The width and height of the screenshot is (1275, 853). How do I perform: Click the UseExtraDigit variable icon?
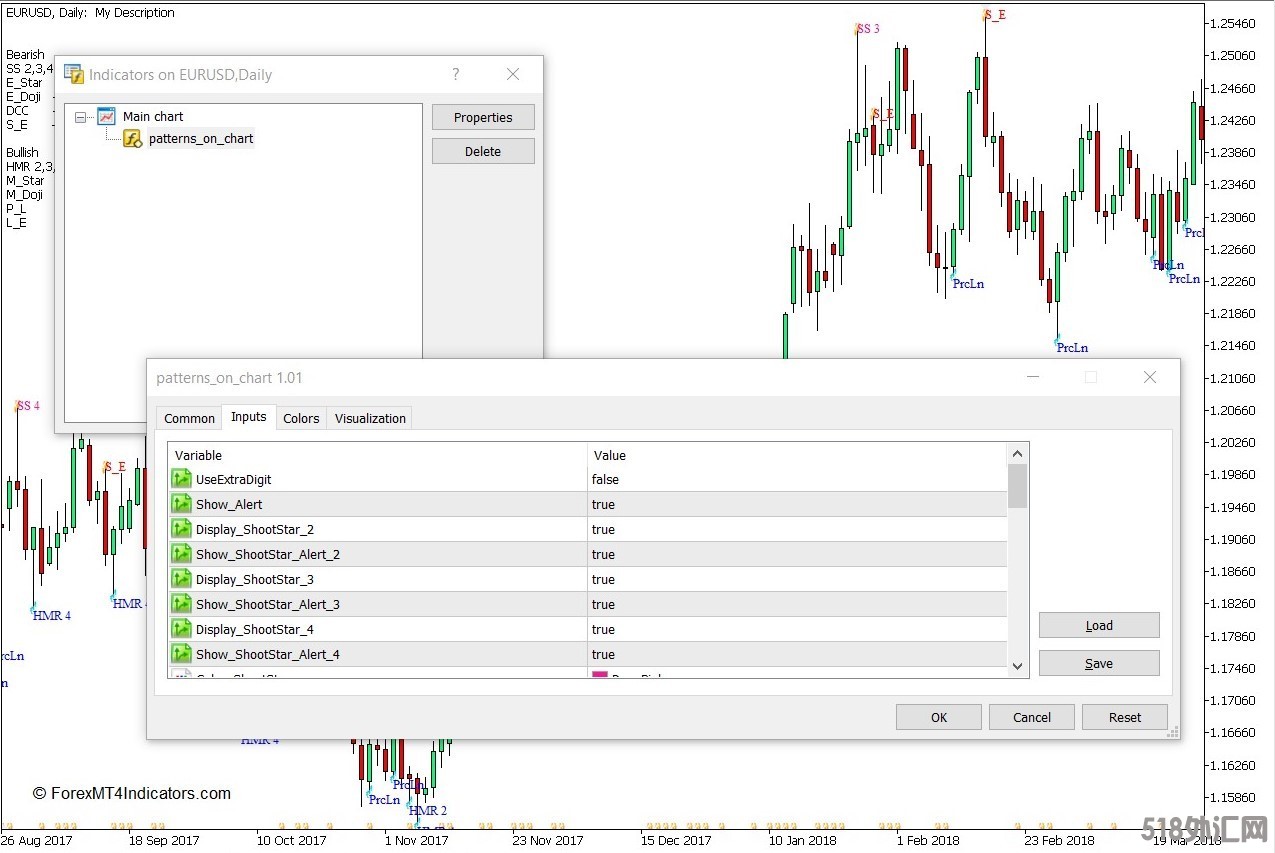click(181, 479)
